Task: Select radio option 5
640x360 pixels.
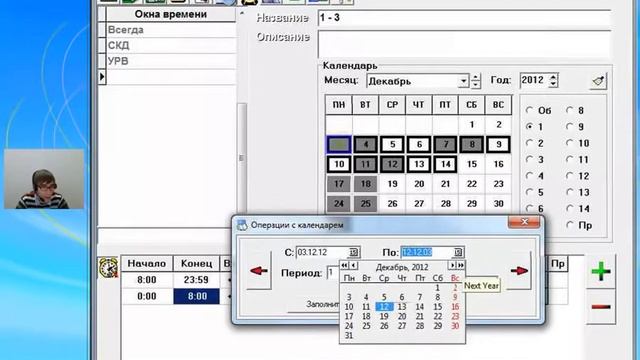Action: (530, 192)
